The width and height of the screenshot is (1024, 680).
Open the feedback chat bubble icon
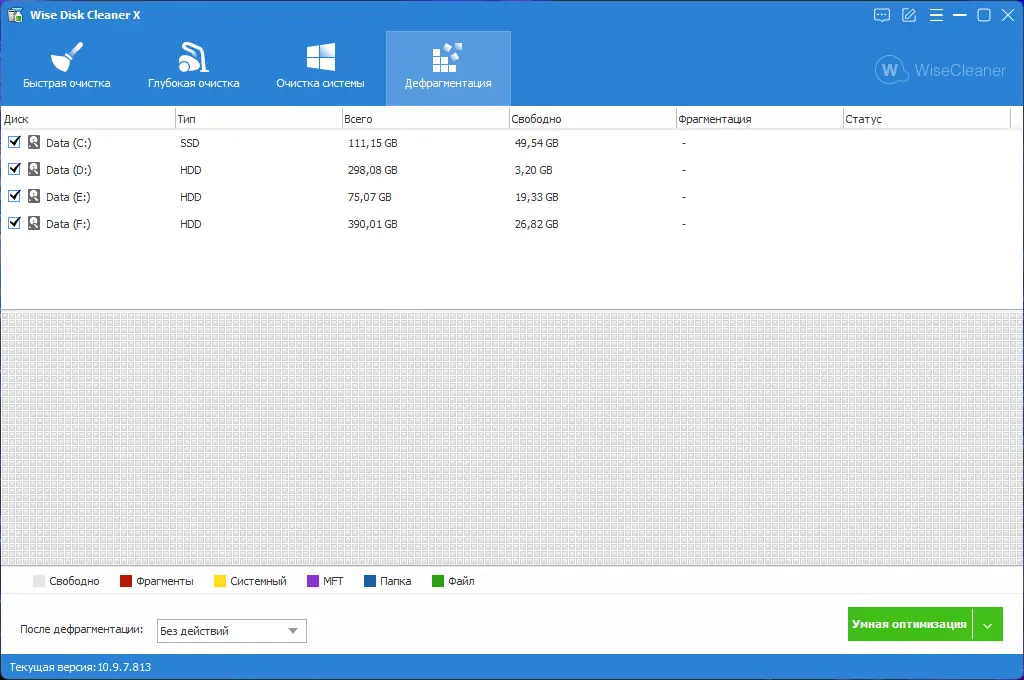click(882, 15)
